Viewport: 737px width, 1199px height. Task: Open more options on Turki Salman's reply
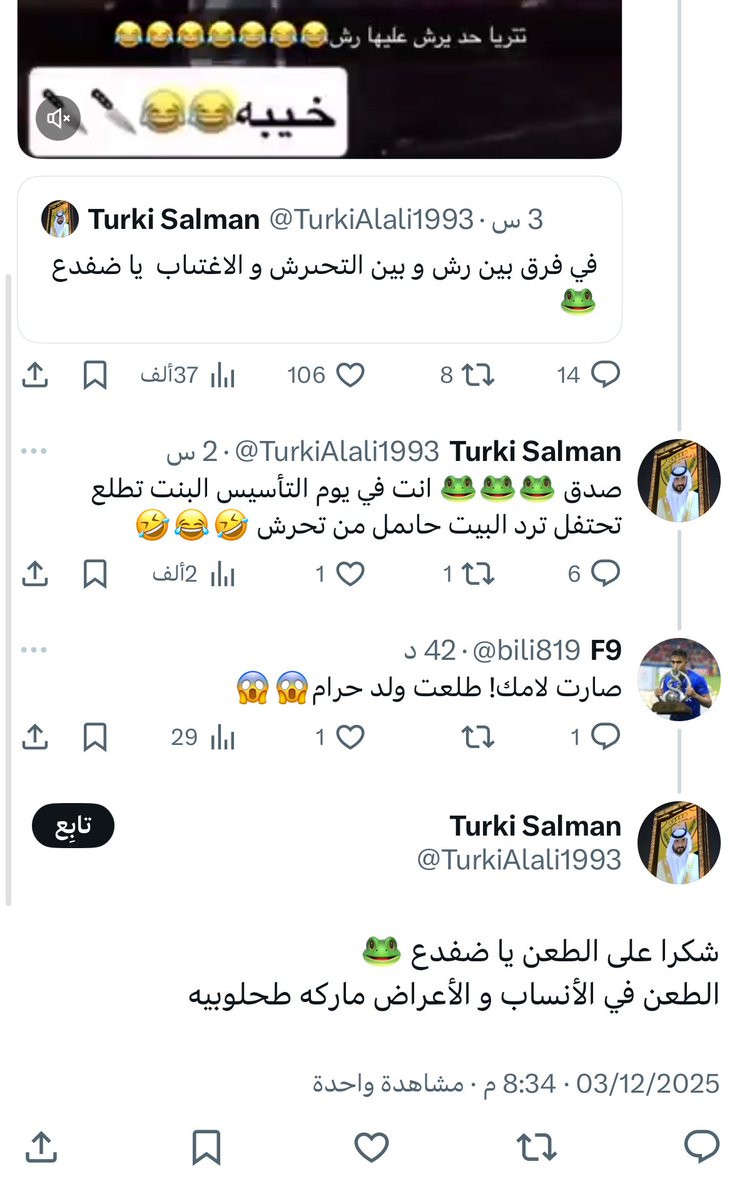click(34, 451)
